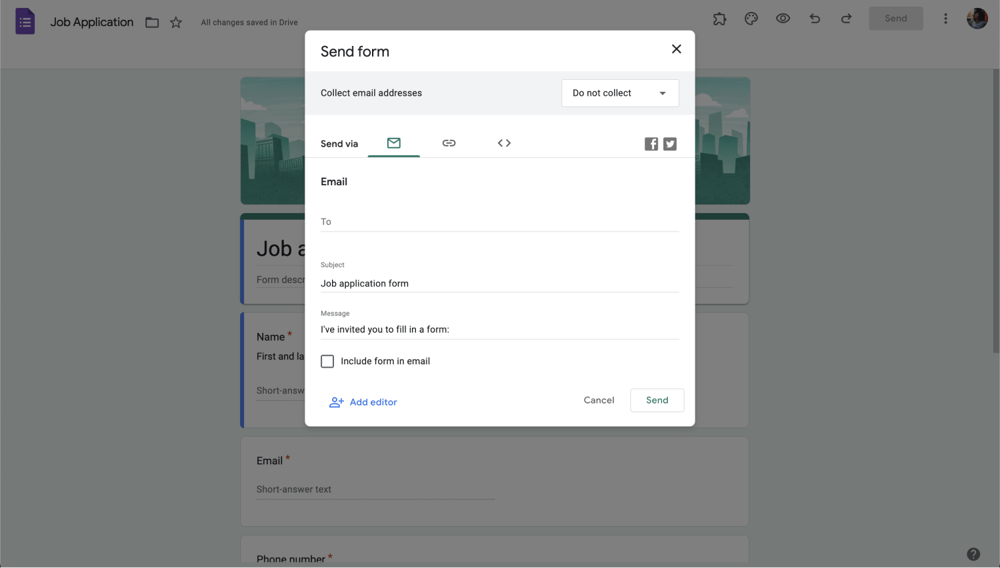Click the Google Forms home icon
The height and width of the screenshot is (568, 1000).
pyautogui.click(x=25, y=21)
